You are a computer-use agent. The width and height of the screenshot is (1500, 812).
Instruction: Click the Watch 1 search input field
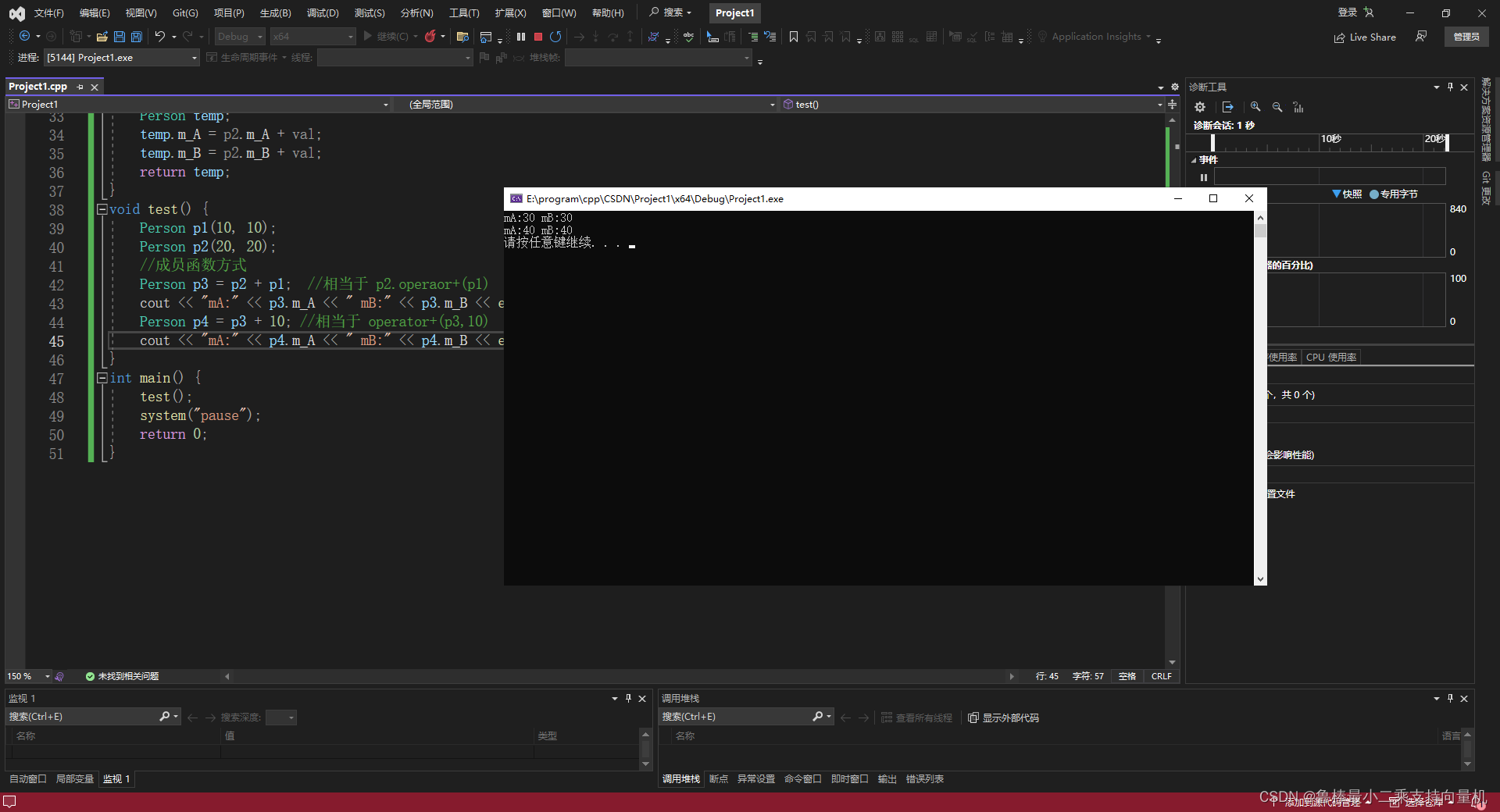[x=82, y=716]
